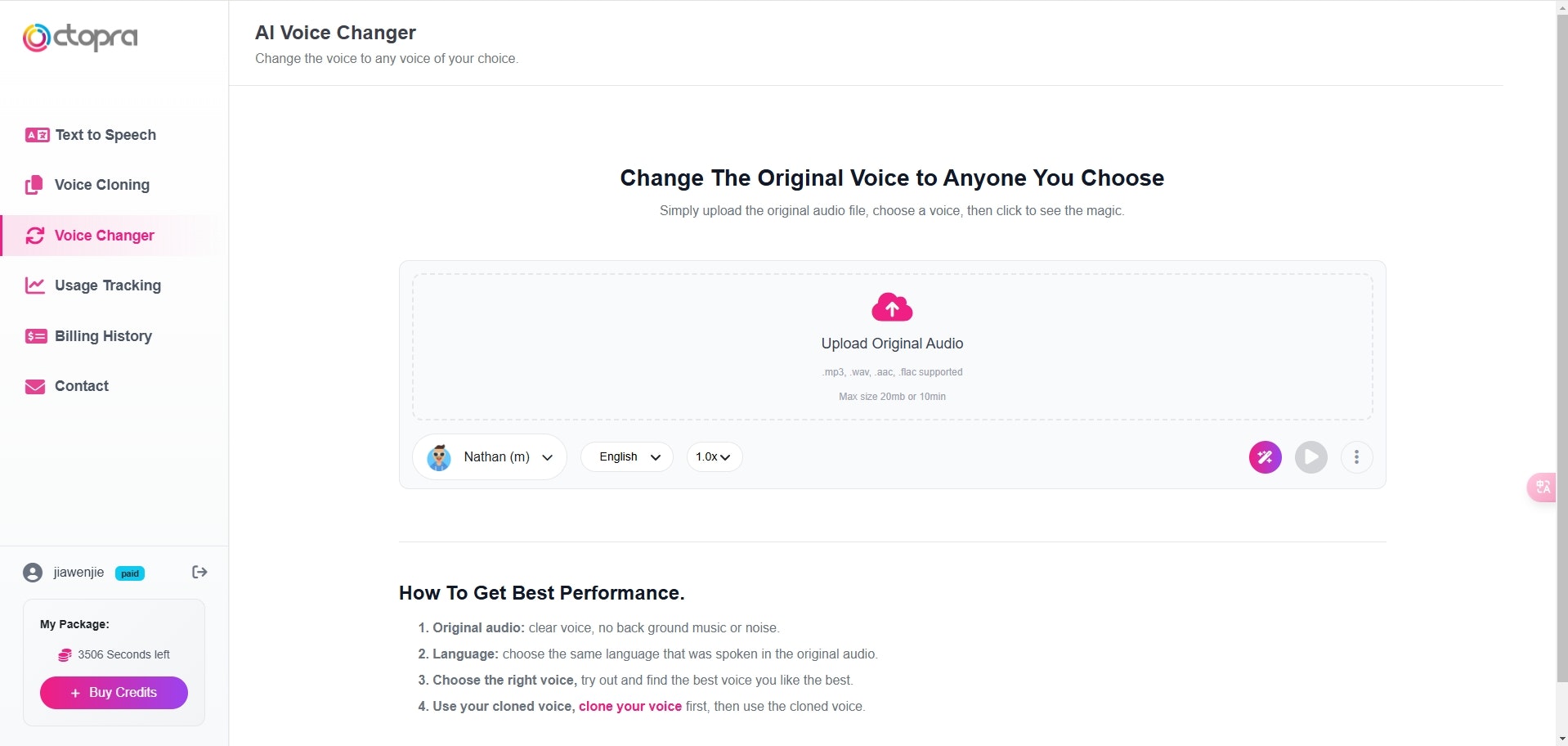
Task: Open the English language dropdown
Action: point(628,457)
